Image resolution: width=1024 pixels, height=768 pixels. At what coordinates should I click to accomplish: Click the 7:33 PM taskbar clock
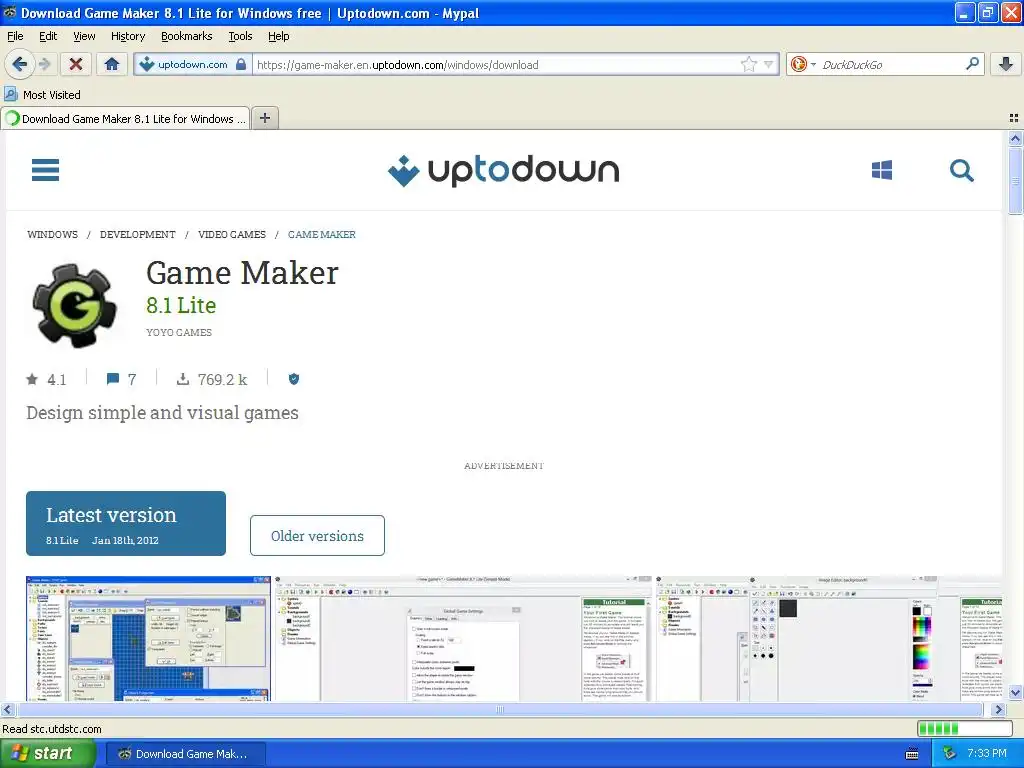coord(987,754)
